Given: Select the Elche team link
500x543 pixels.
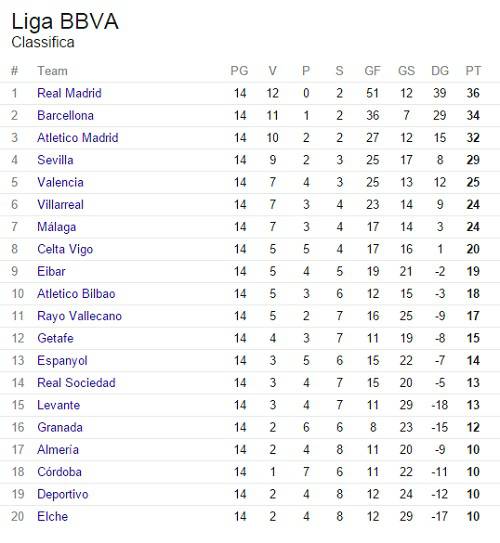Looking at the screenshot, I should 53,517.
